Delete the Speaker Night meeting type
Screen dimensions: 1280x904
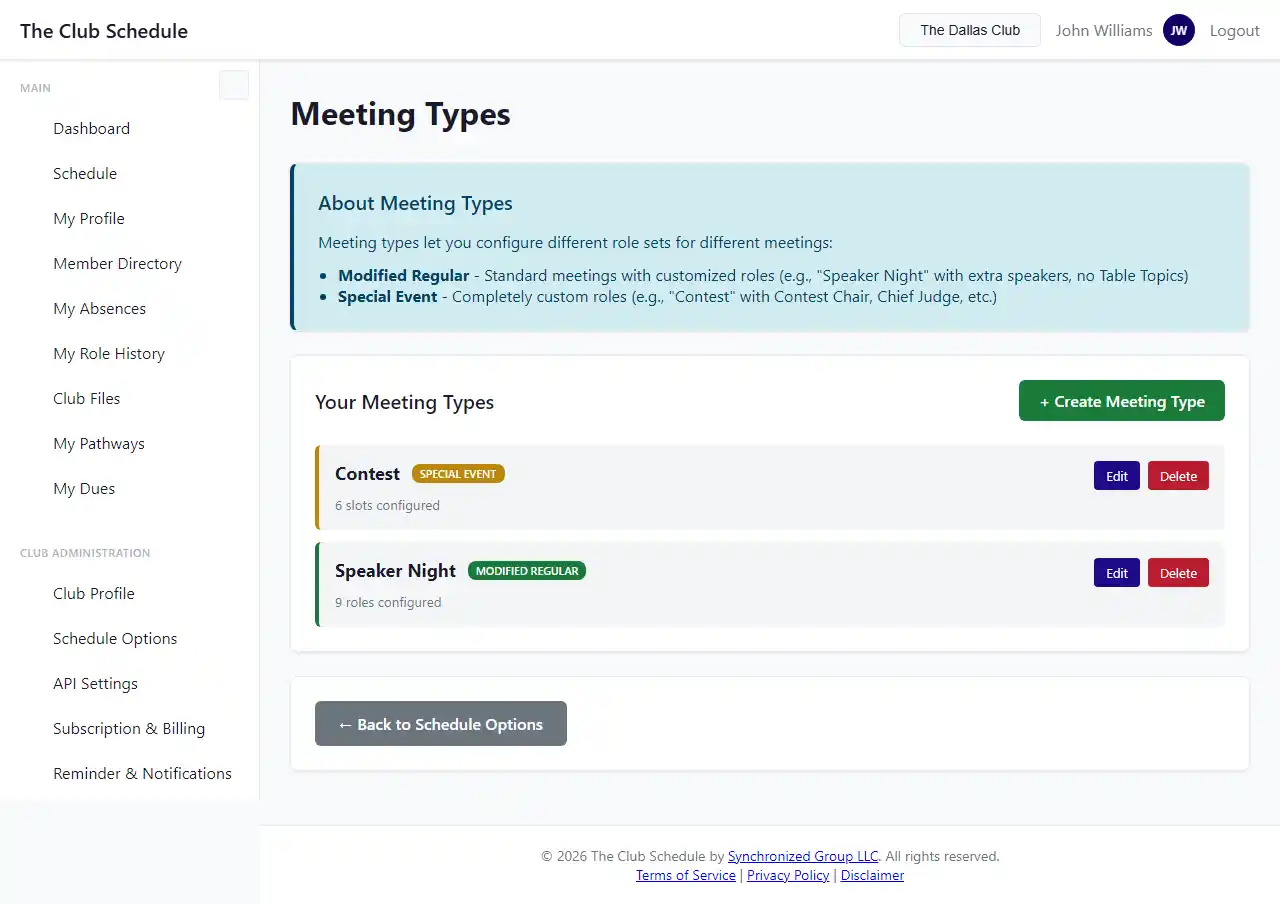(1177, 573)
